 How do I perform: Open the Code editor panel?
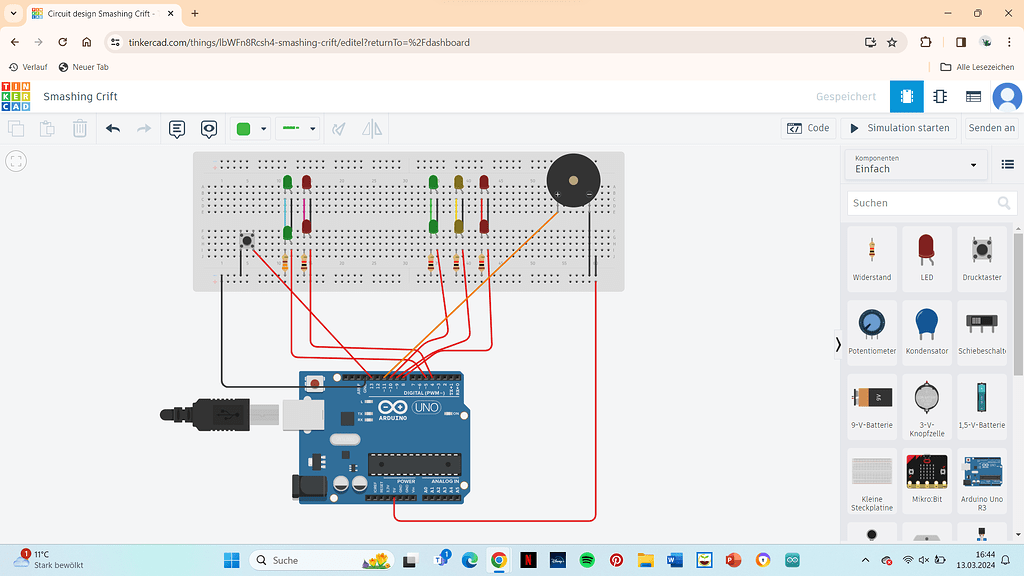click(808, 128)
